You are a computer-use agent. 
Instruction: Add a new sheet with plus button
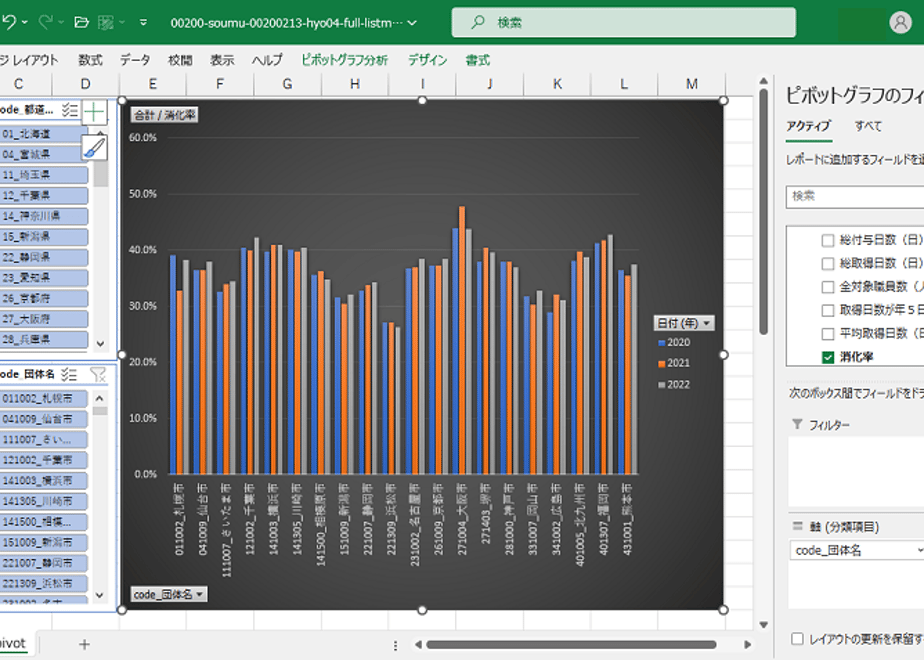(84, 645)
